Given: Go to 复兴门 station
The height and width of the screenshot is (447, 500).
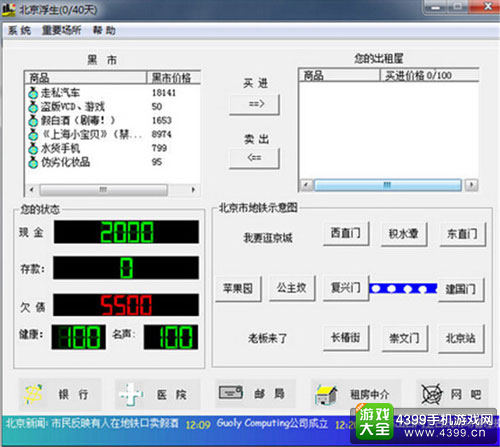Looking at the screenshot, I should click(x=346, y=288).
